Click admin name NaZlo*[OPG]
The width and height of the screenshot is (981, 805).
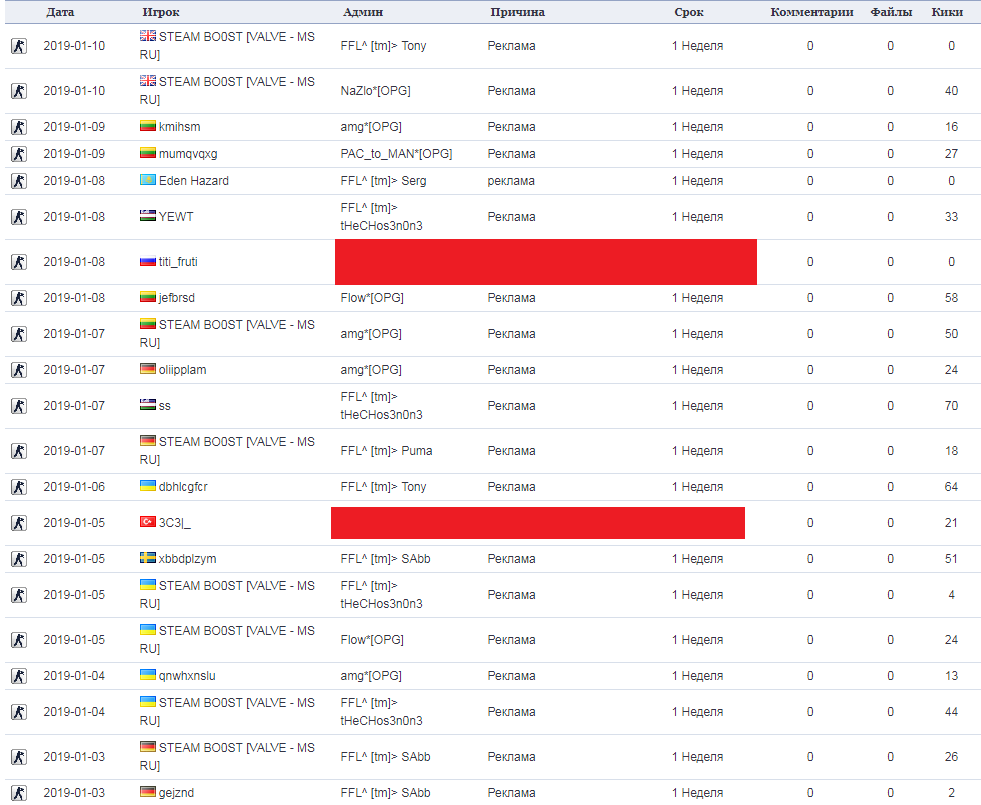point(375,91)
